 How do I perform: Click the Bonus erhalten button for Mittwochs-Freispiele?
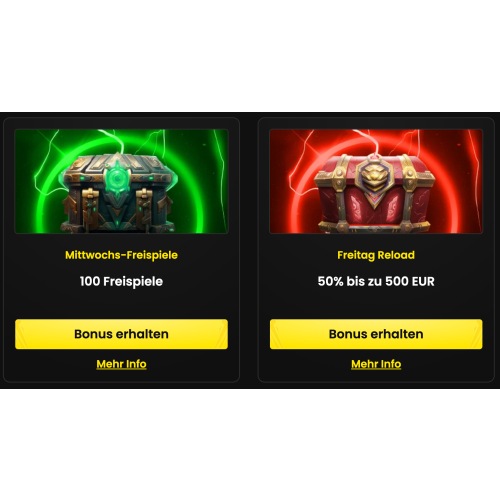(121, 334)
